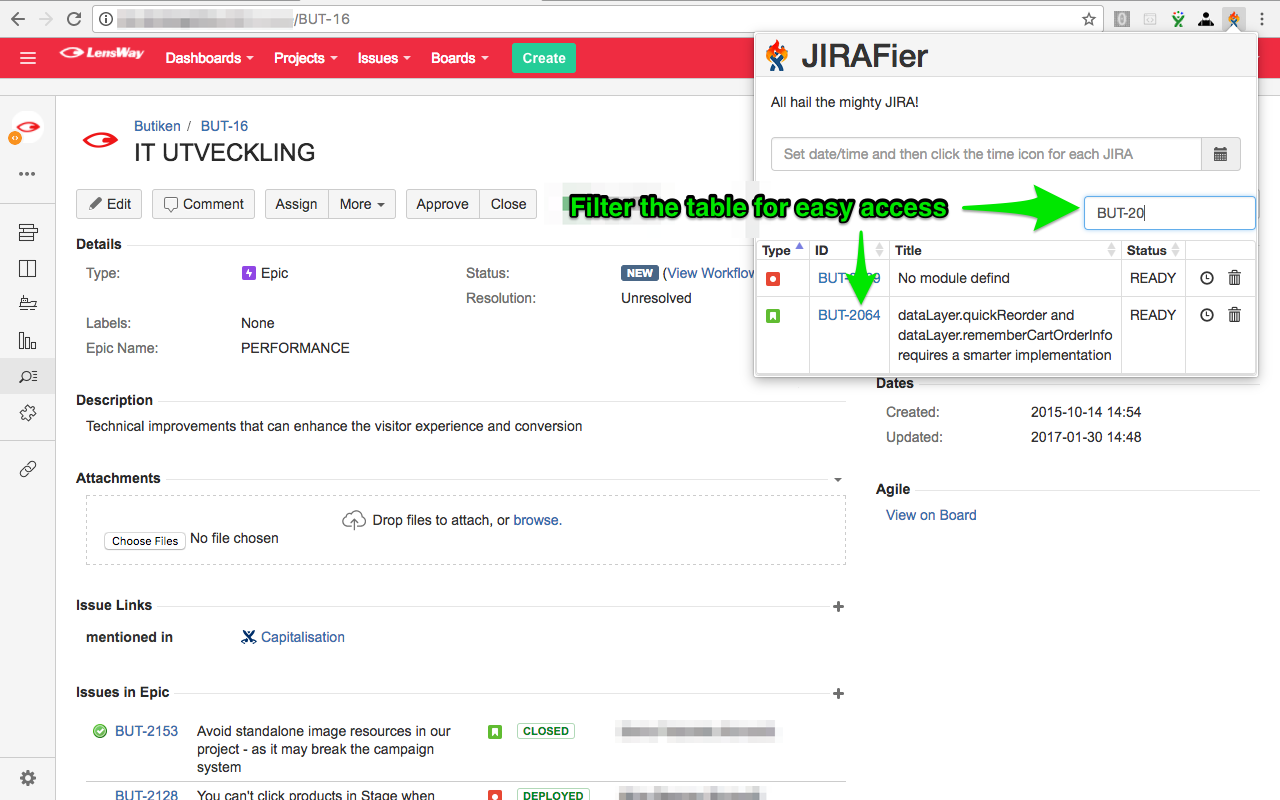
Task: Click the Close issue button
Action: point(508,204)
